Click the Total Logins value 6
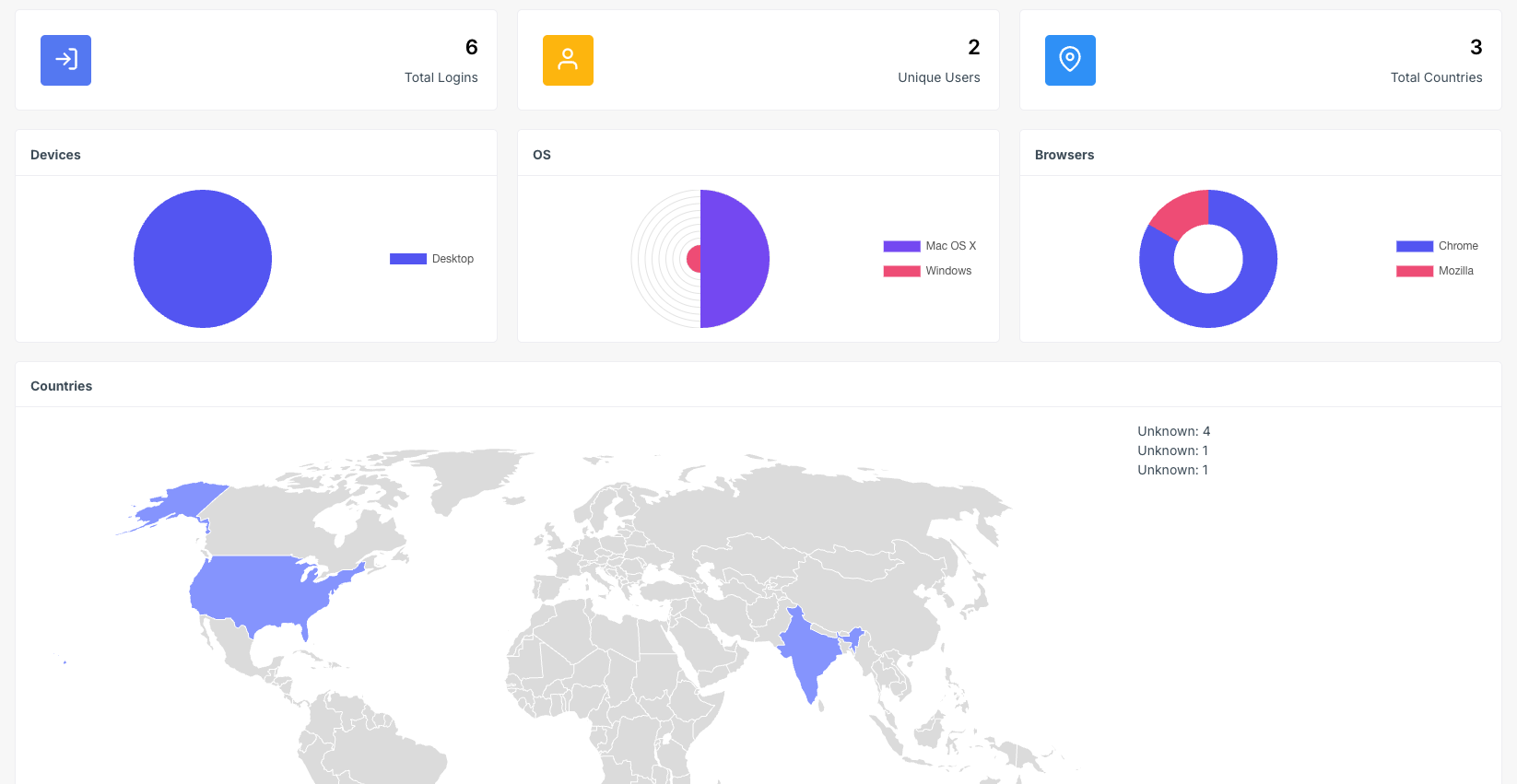Viewport: 1517px width, 784px height. coord(472,47)
